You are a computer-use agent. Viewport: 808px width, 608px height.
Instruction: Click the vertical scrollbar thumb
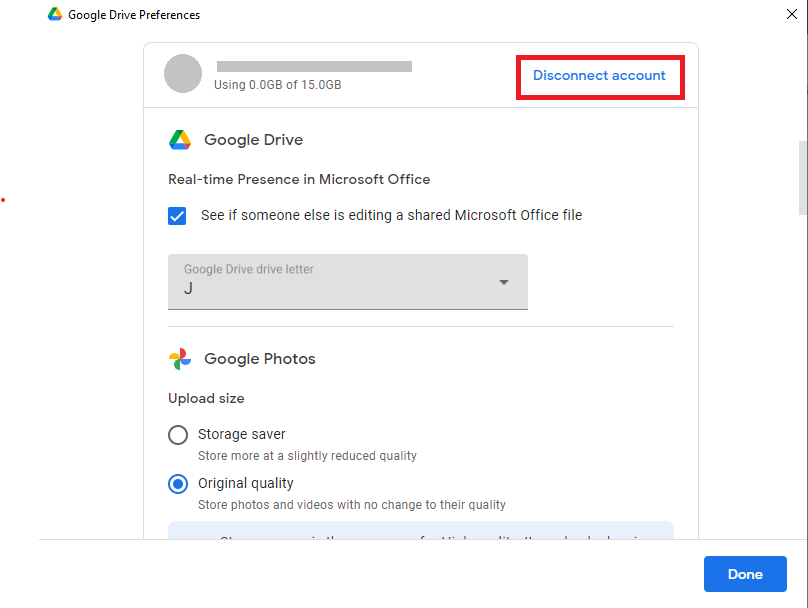coord(803,178)
